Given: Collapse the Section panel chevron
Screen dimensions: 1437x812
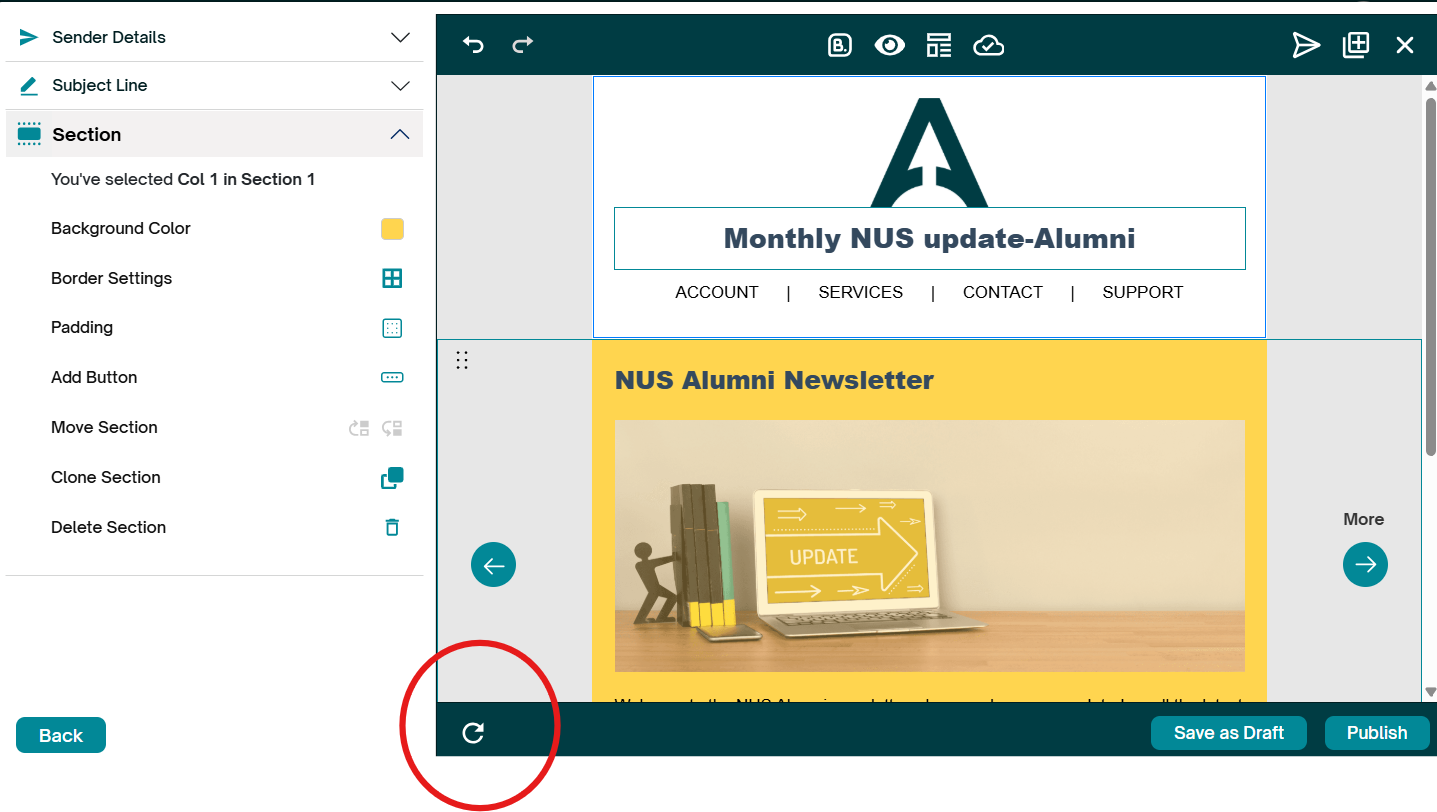Looking at the screenshot, I should (400, 134).
